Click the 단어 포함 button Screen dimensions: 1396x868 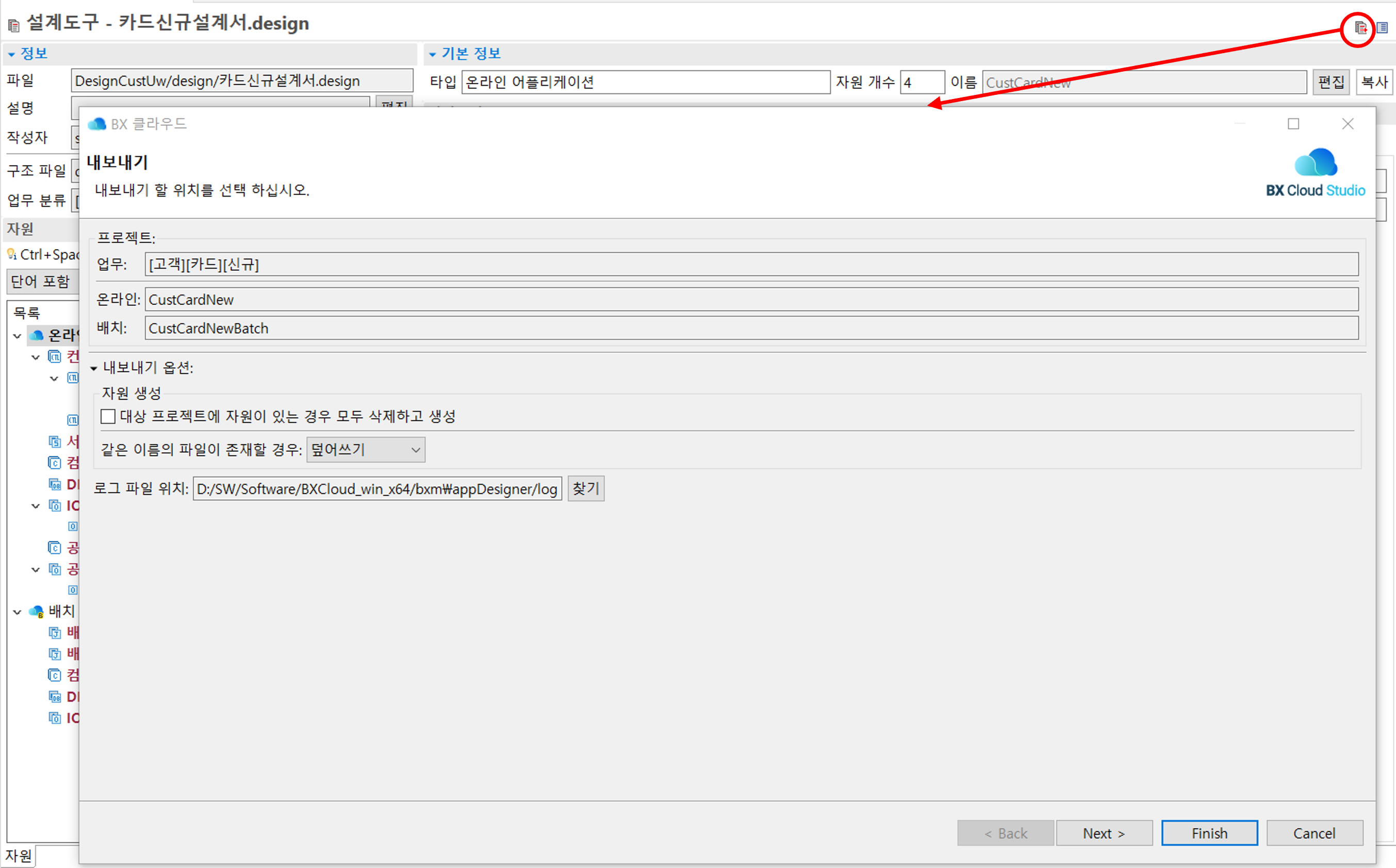coord(43,281)
